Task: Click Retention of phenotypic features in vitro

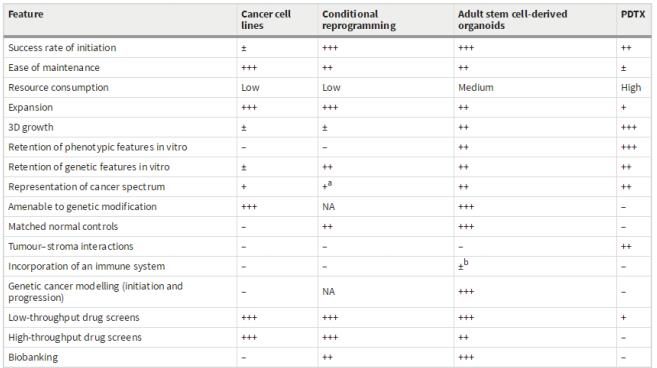Action: click(98, 147)
